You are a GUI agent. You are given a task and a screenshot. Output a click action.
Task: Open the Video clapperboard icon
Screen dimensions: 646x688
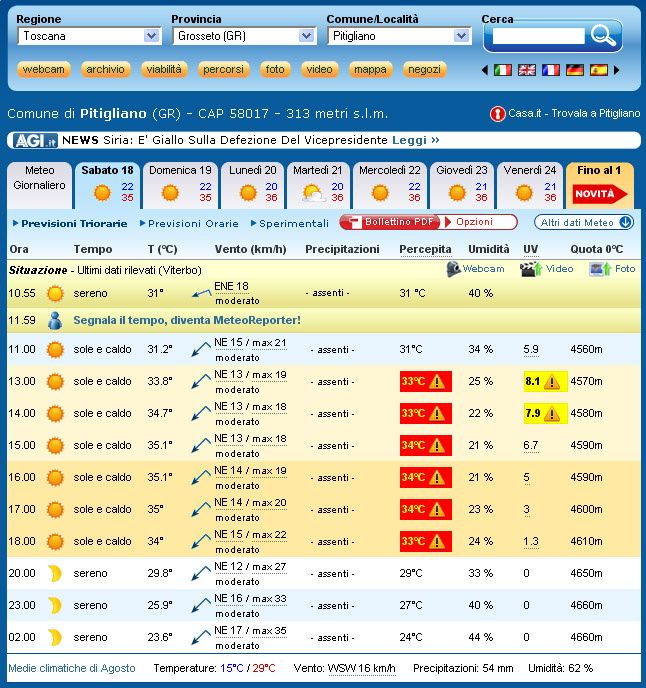531,269
